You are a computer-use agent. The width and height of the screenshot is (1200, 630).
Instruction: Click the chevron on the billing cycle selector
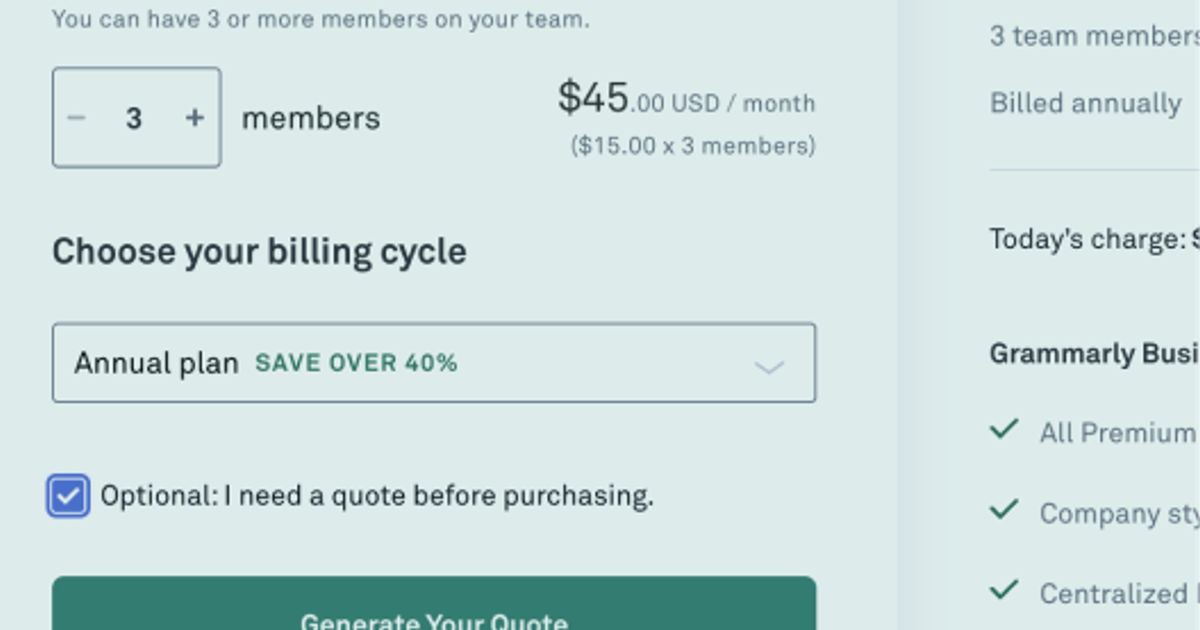768,366
